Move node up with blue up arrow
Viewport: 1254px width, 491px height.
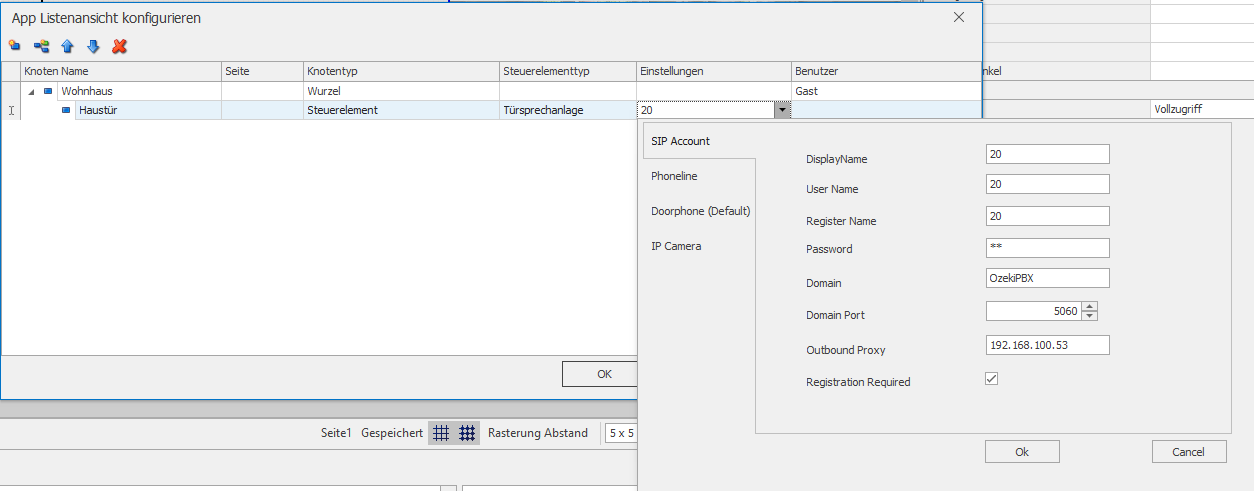coord(67,46)
